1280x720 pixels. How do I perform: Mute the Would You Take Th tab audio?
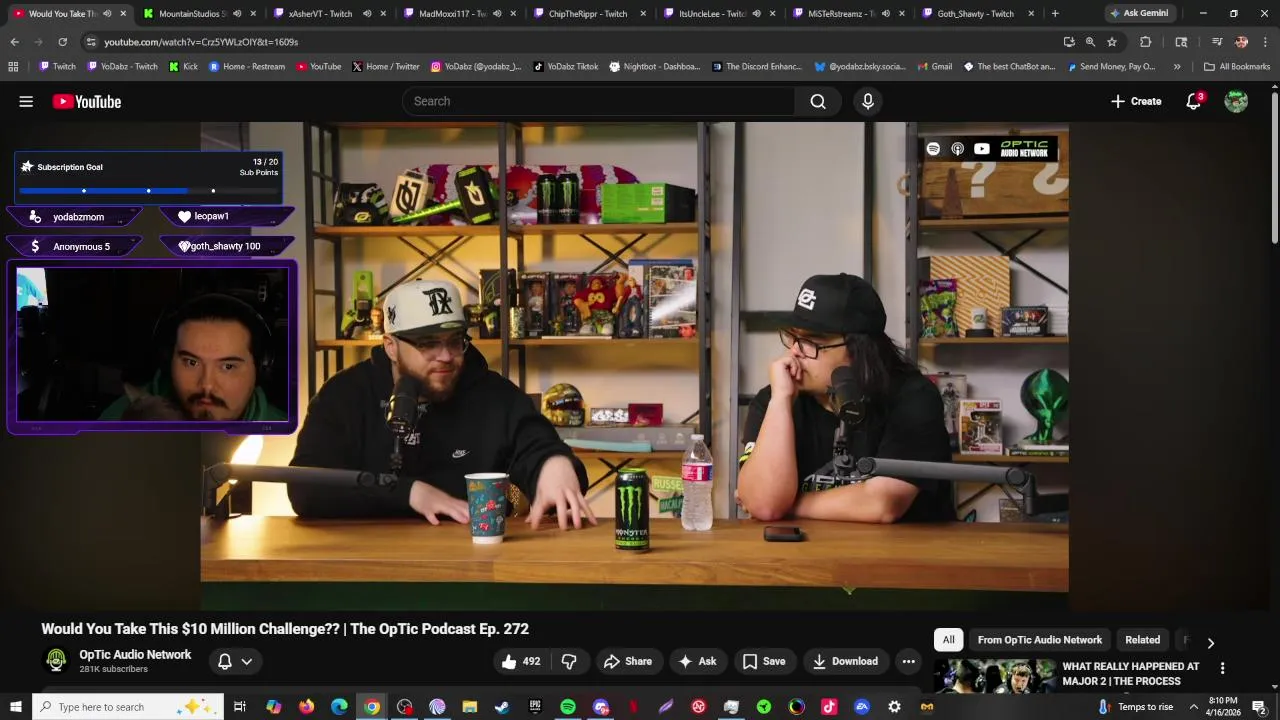point(107,14)
